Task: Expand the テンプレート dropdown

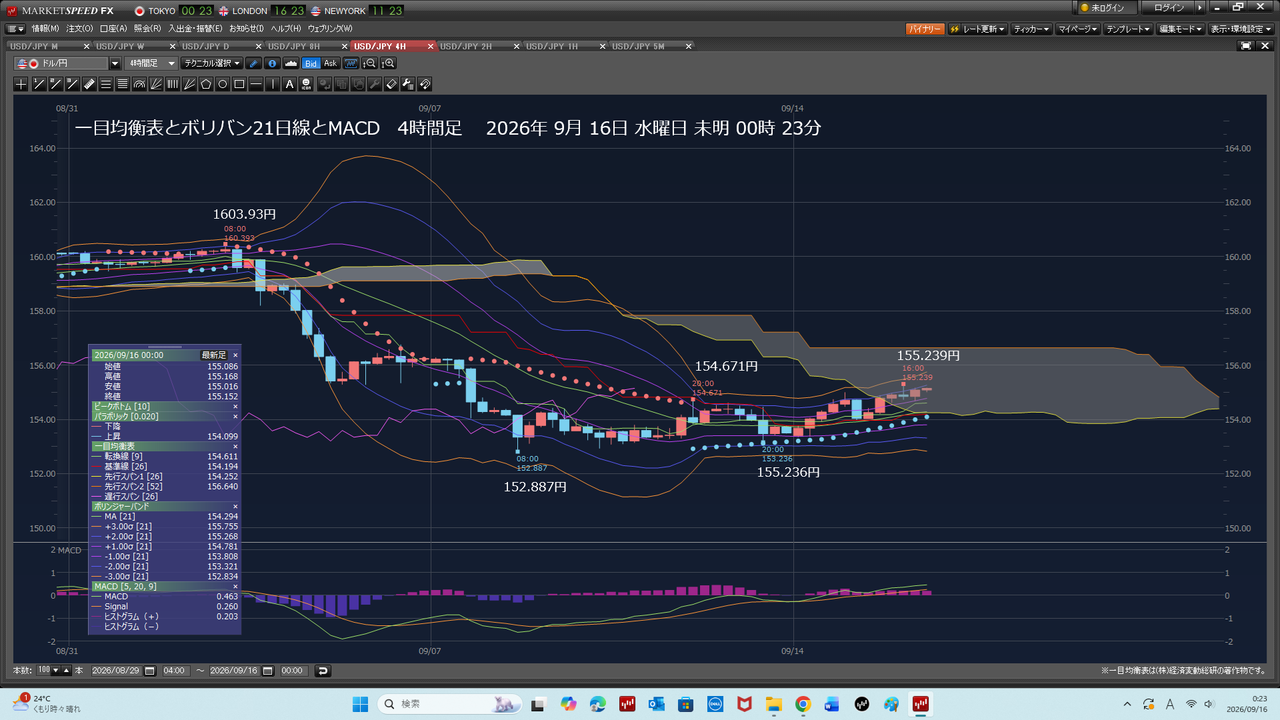Action: tap(1127, 30)
